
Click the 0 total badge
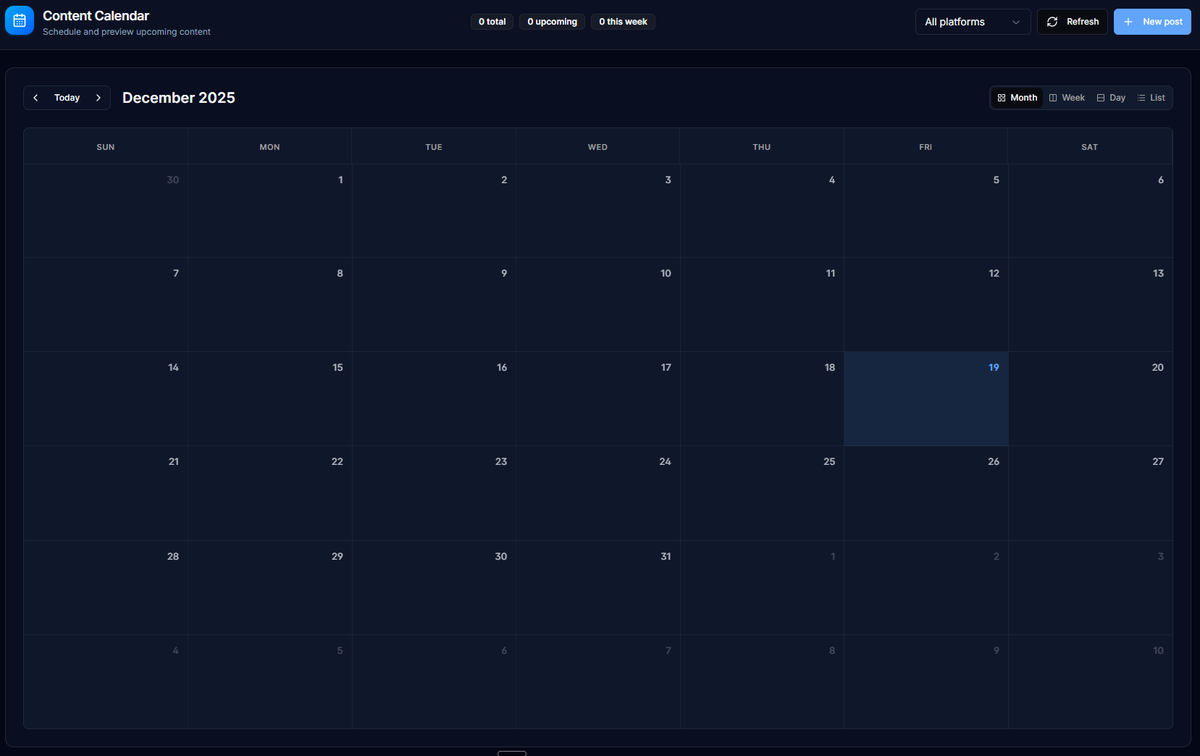click(492, 22)
